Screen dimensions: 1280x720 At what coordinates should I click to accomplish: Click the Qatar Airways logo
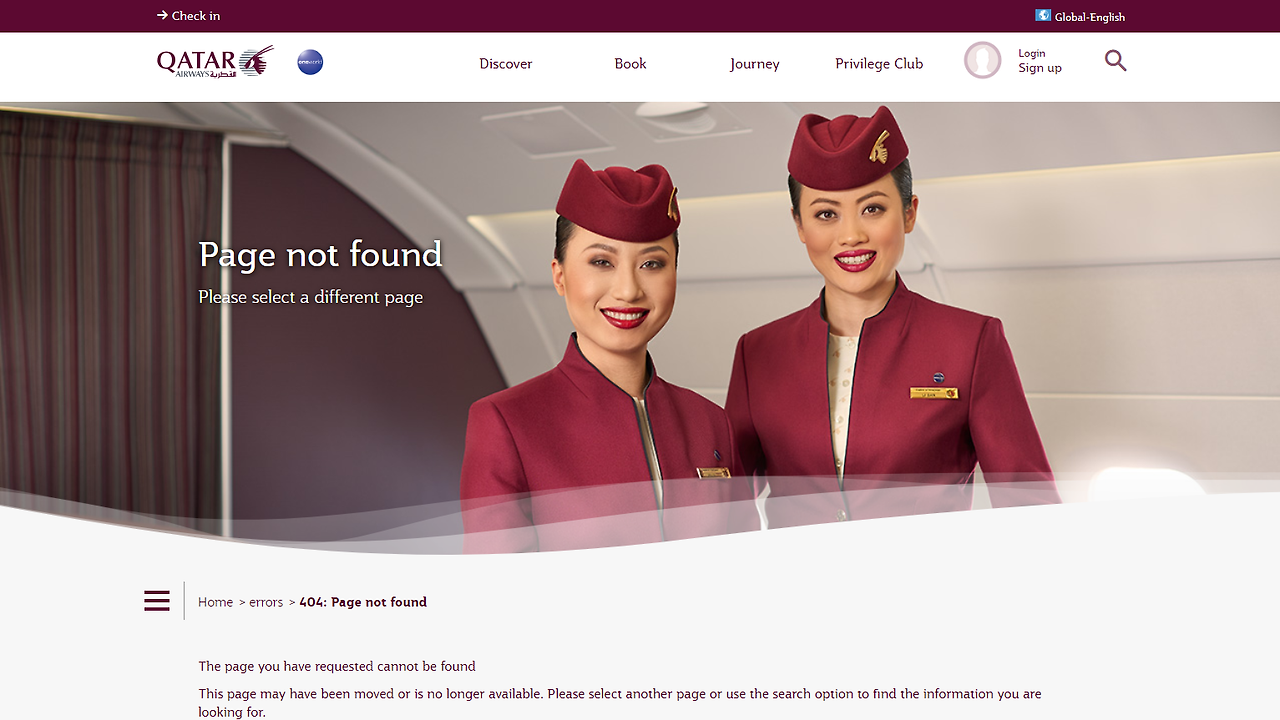pos(215,61)
